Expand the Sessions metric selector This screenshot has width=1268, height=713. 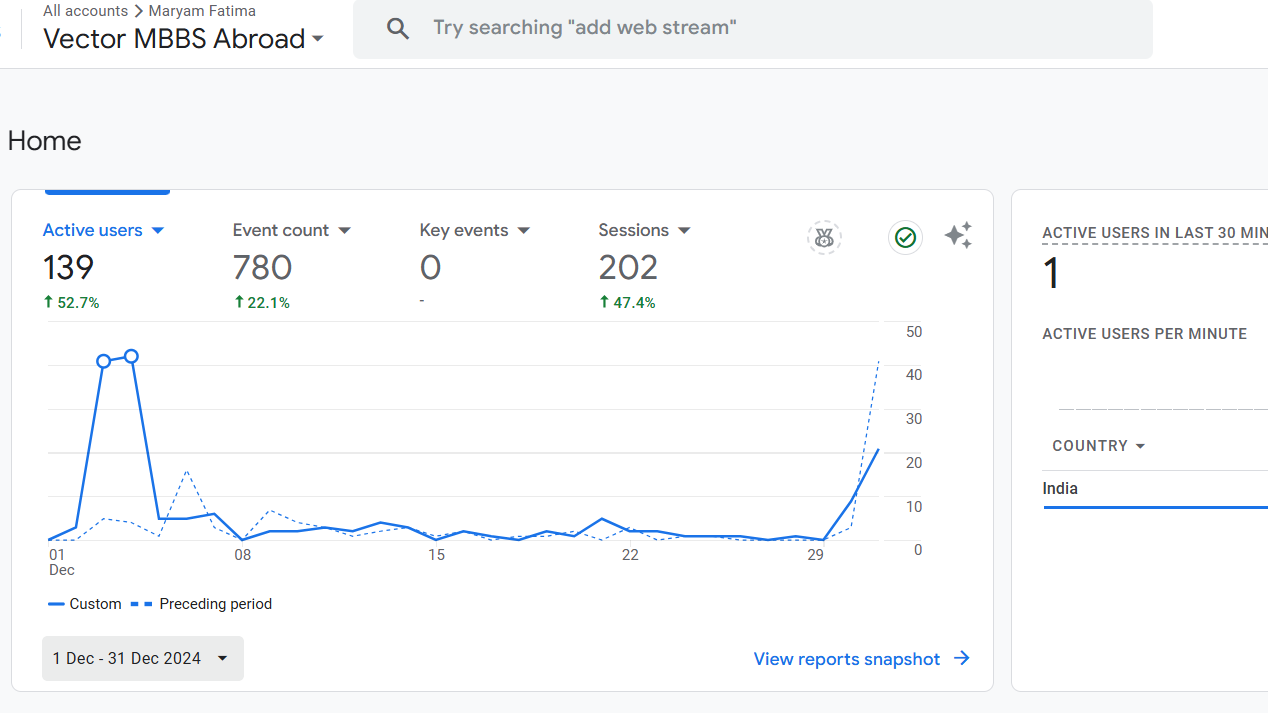645,230
